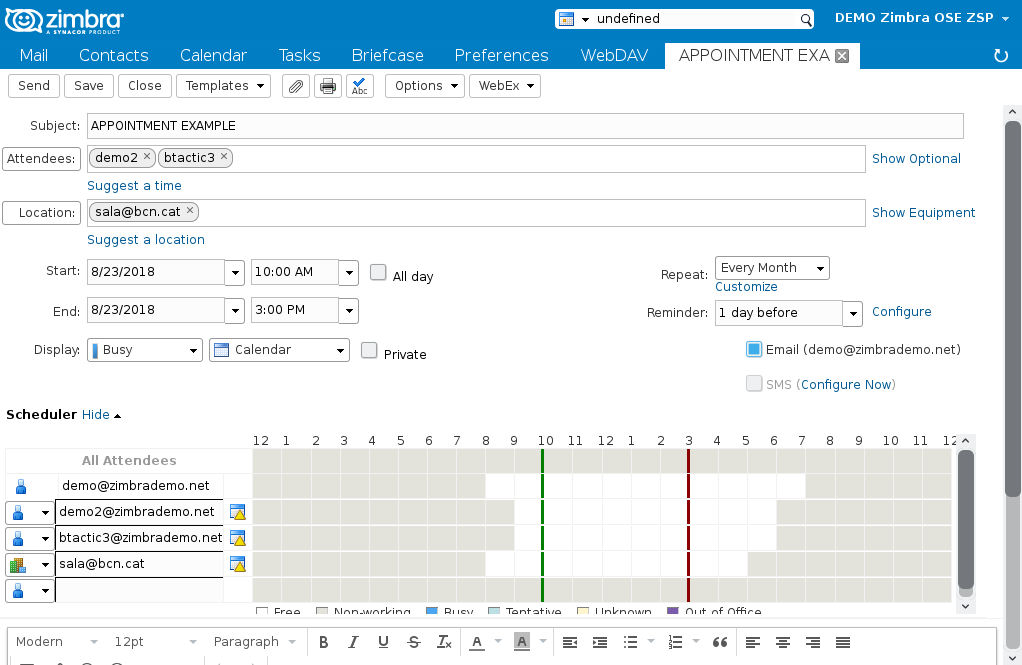Mark appointment as Private
Image resolution: width=1022 pixels, height=665 pixels.
point(369,351)
